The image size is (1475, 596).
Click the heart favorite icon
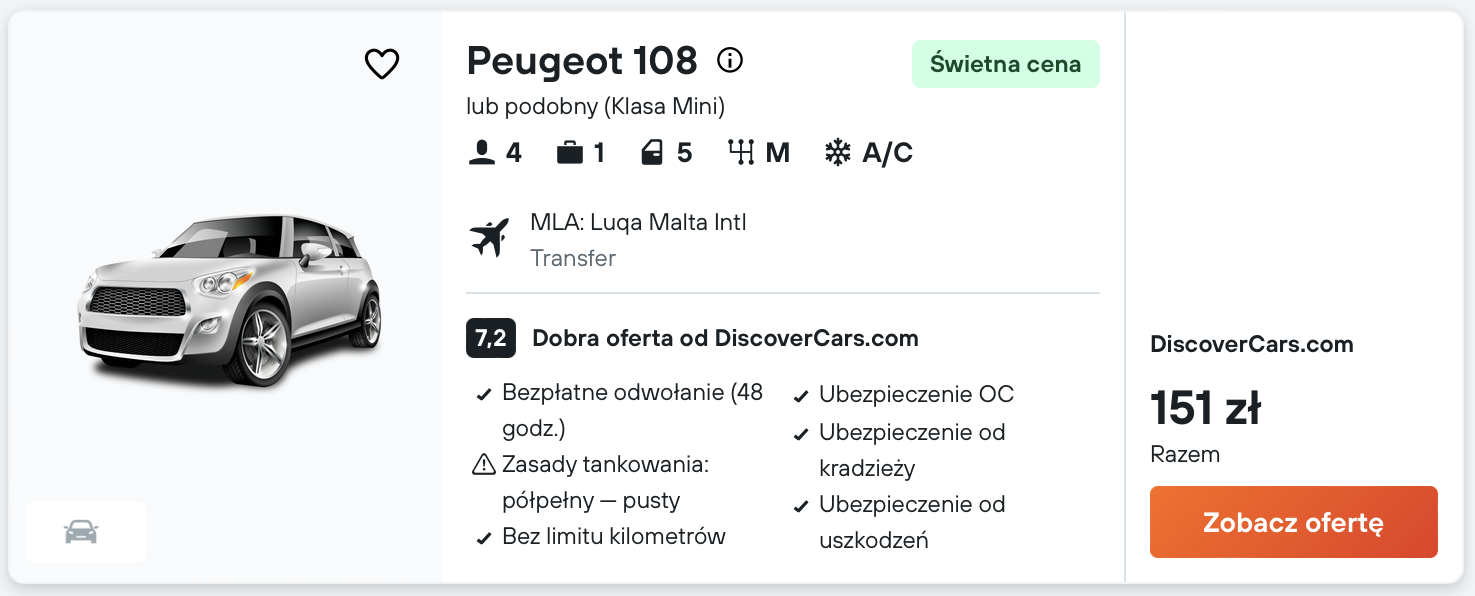pyautogui.click(x=381, y=64)
